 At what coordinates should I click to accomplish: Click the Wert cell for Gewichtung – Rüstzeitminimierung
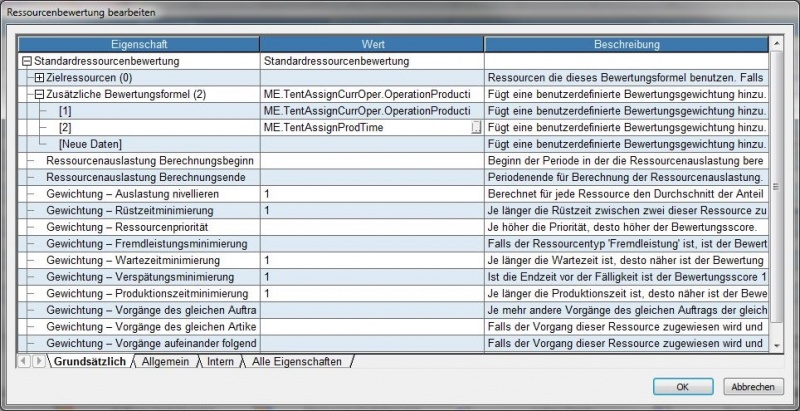(371, 211)
